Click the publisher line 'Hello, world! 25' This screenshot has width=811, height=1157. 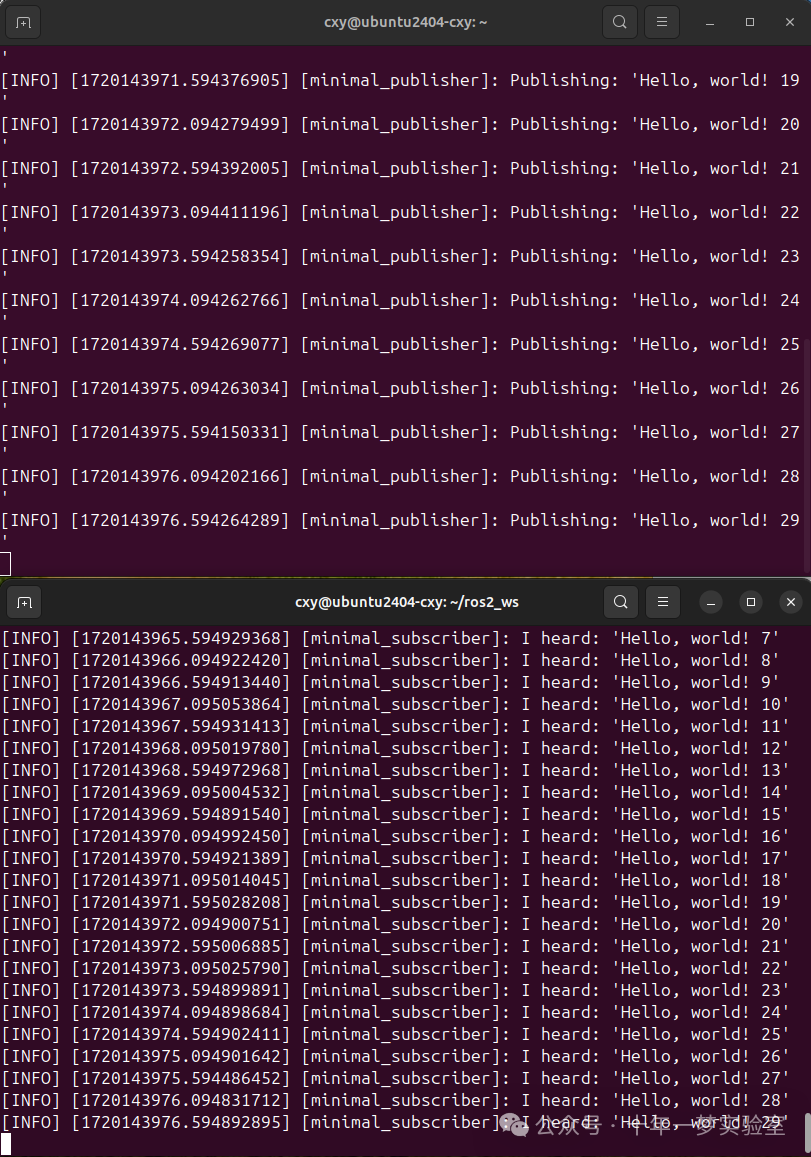click(x=400, y=345)
